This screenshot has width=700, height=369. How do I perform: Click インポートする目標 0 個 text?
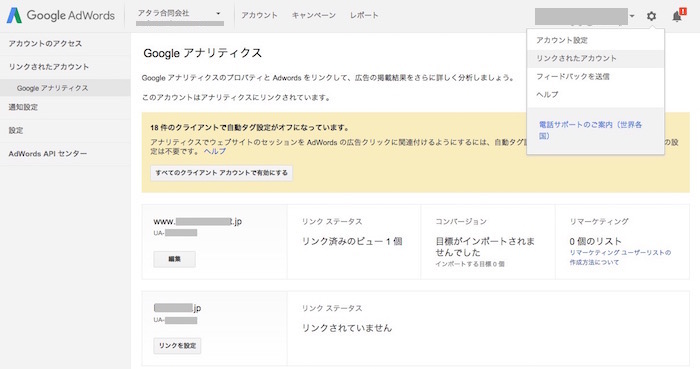pos(470,264)
